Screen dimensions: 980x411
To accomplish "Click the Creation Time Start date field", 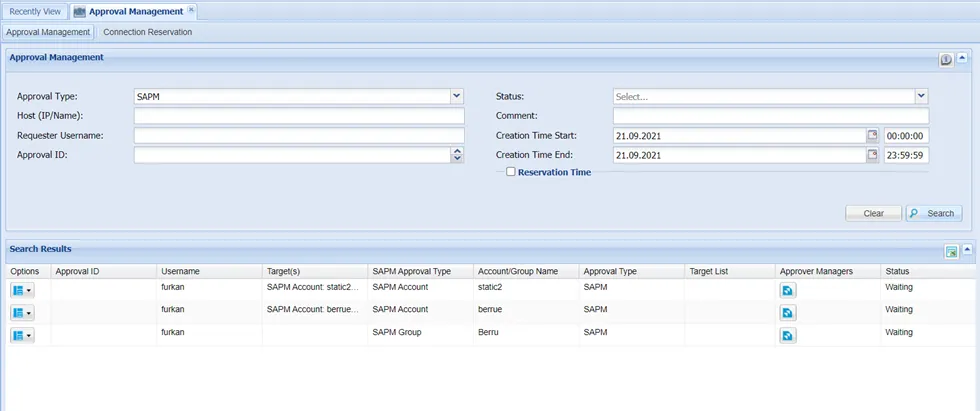I will click(x=739, y=136).
